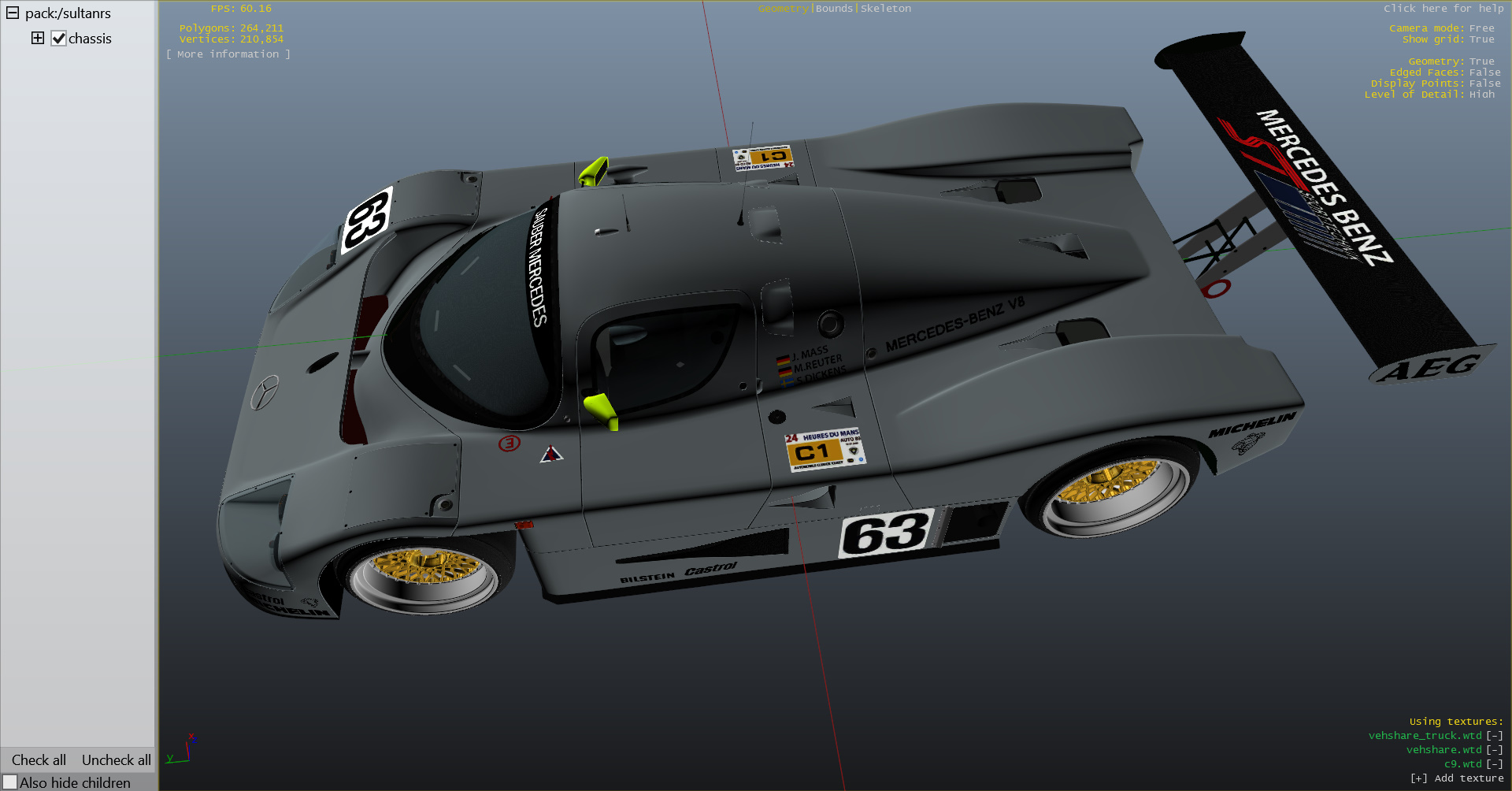
Task: Remove vehshare_truck.wtd texture with [-]
Action: coord(1495,736)
